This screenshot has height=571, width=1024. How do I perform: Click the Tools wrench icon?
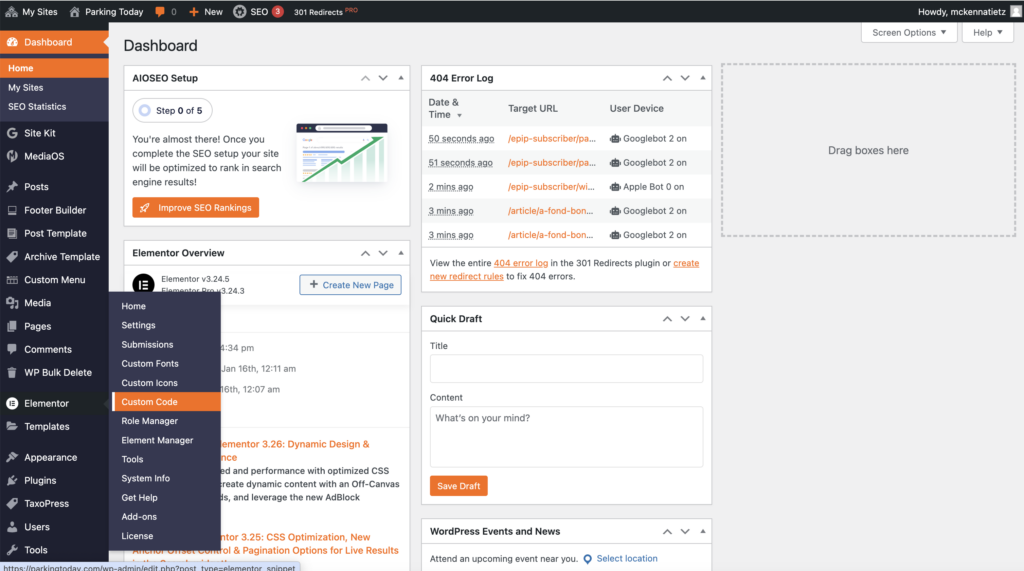12,550
